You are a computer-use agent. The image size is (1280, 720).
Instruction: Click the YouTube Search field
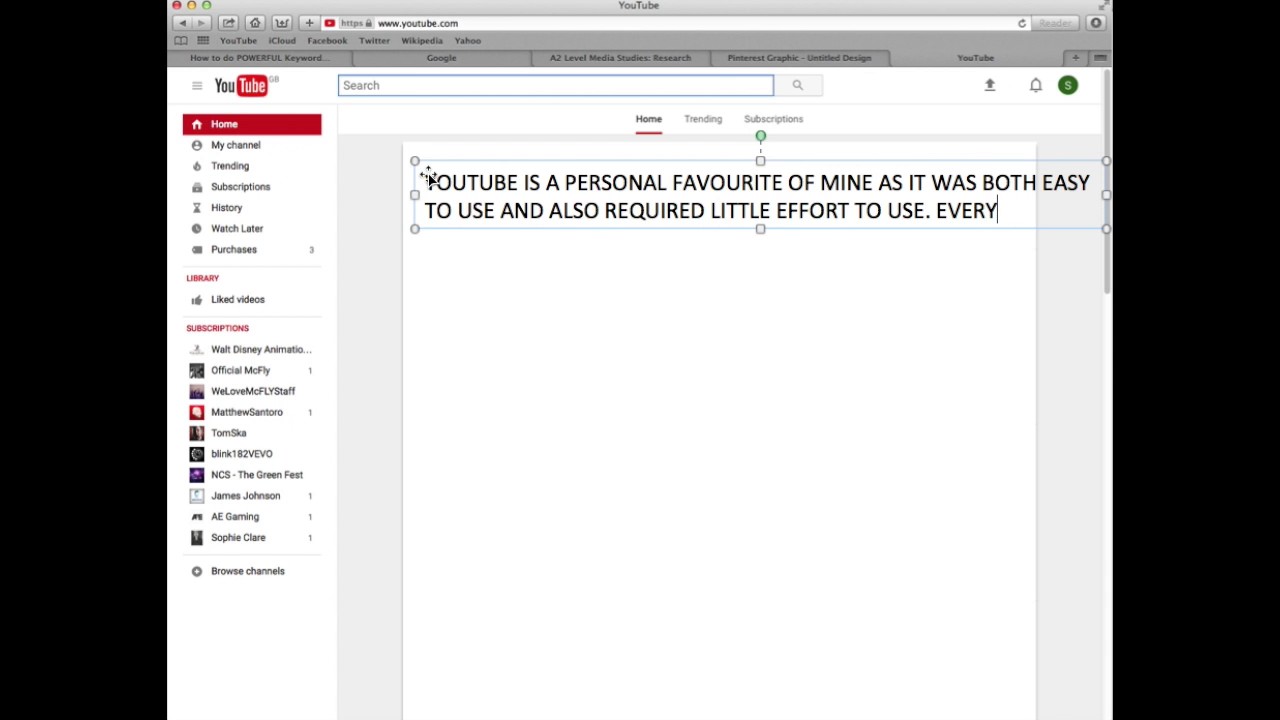tap(555, 85)
